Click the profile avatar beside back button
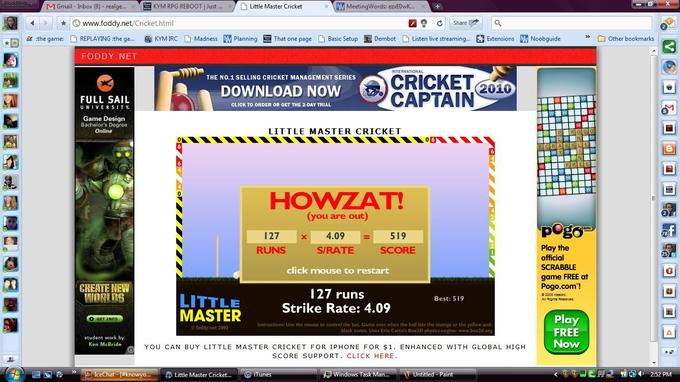680x382 pixels. pyautogui.click(x=10, y=23)
